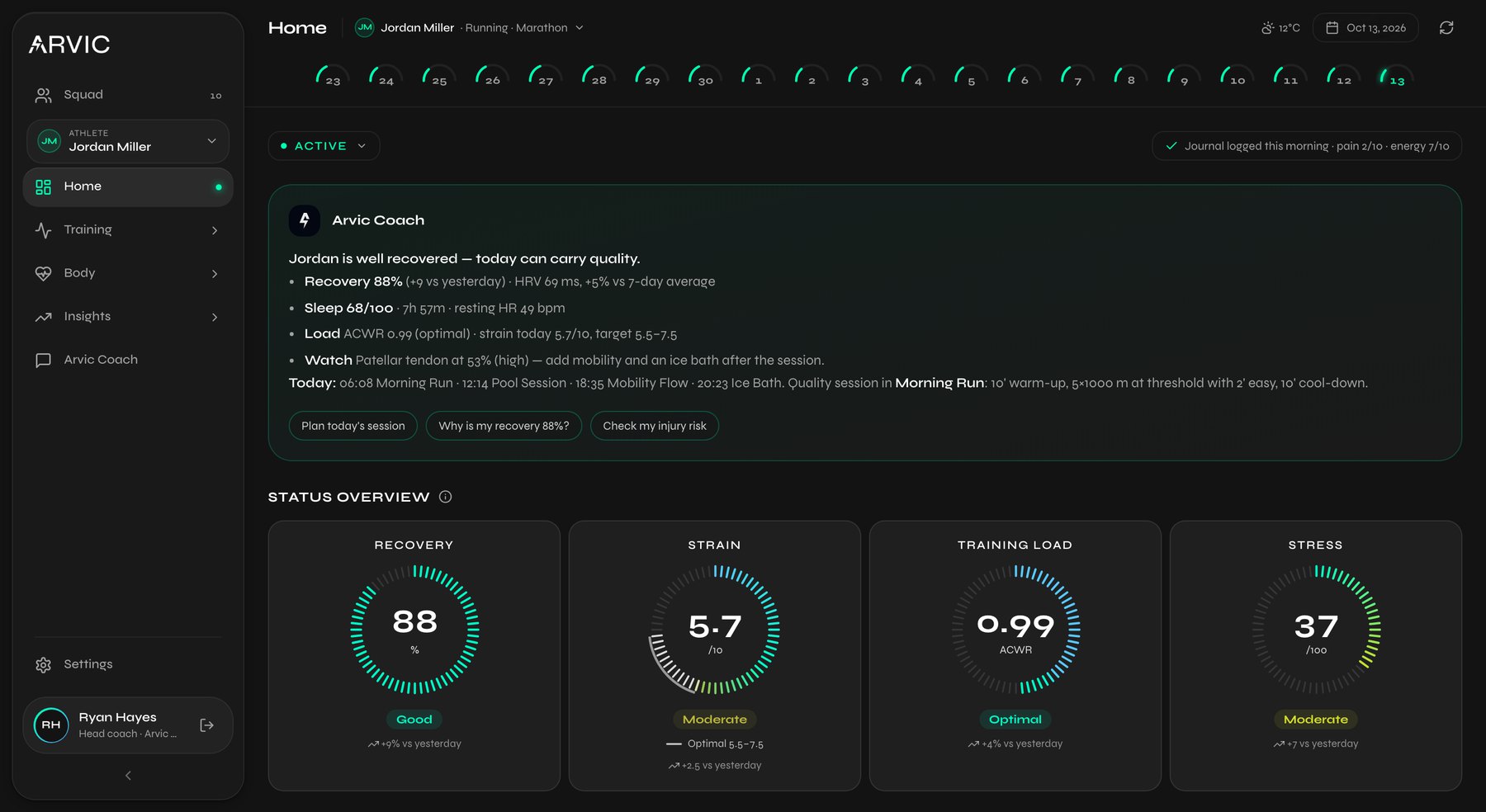The height and width of the screenshot is (812, 1486).
Task: Click the Insights trend icon
Action: click(43, 317)
